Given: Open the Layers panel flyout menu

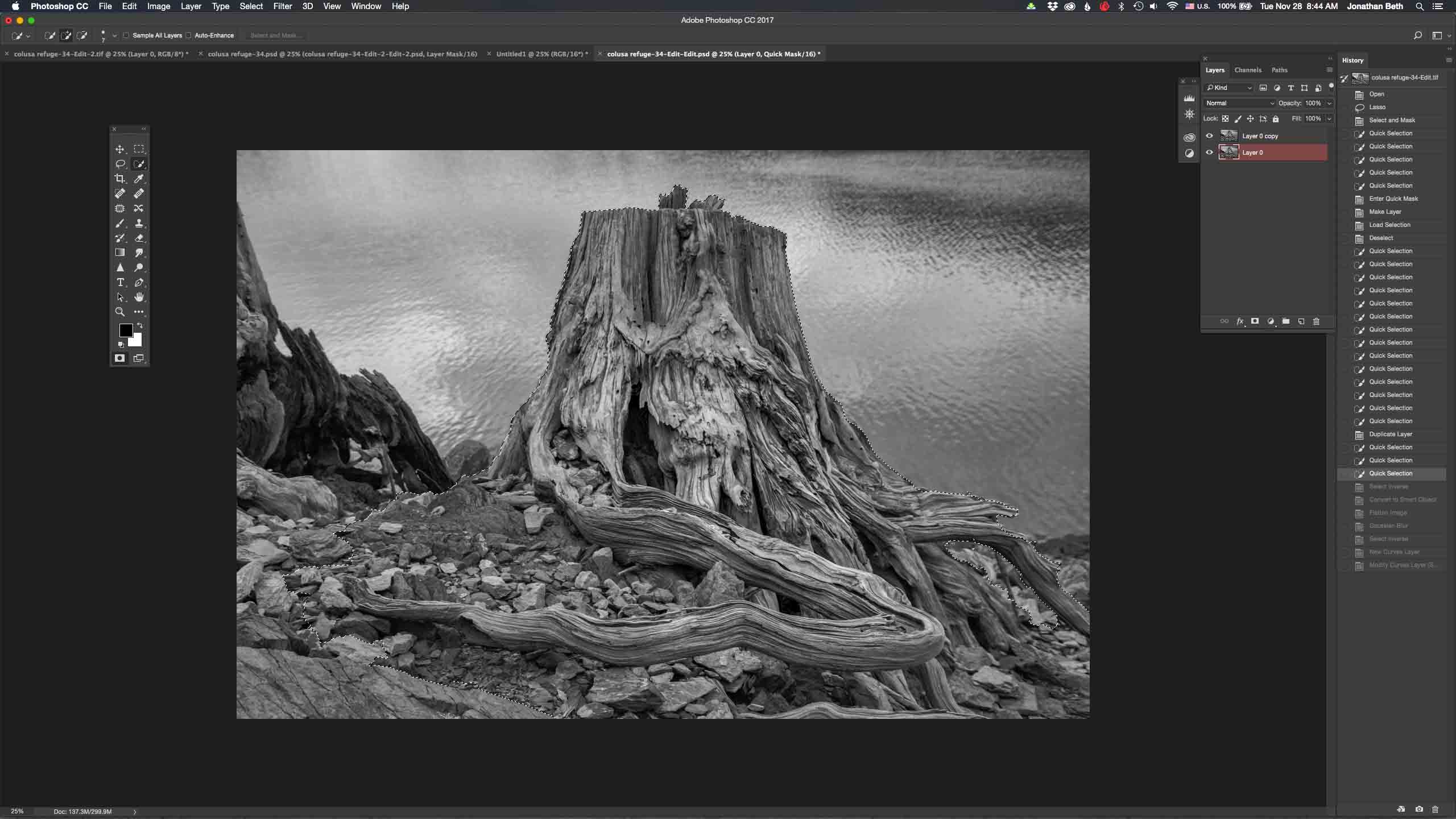Looking at the screenshot, I should 1329,70.
